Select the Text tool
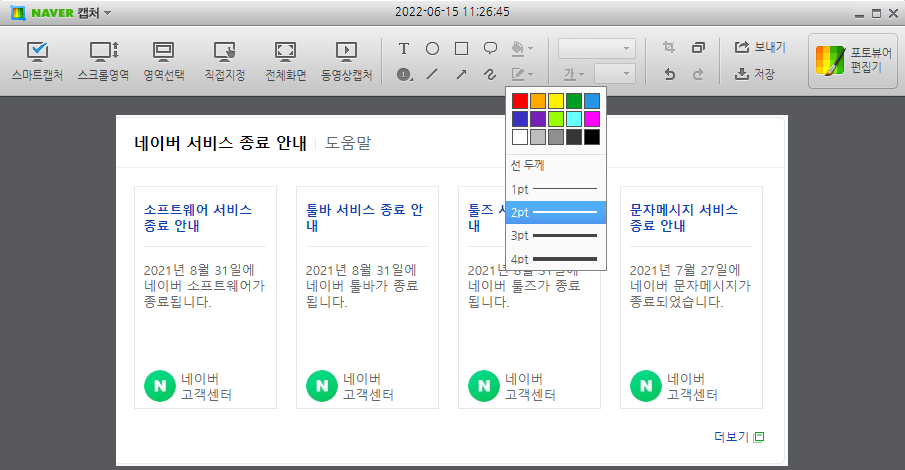905x470 pixels. coord(404,49)
